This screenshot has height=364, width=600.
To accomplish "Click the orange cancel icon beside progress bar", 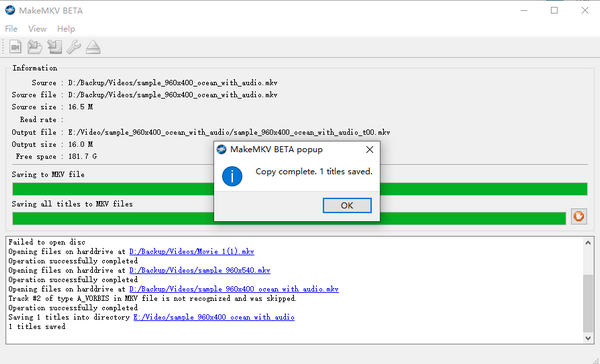I will pos(579,216).
